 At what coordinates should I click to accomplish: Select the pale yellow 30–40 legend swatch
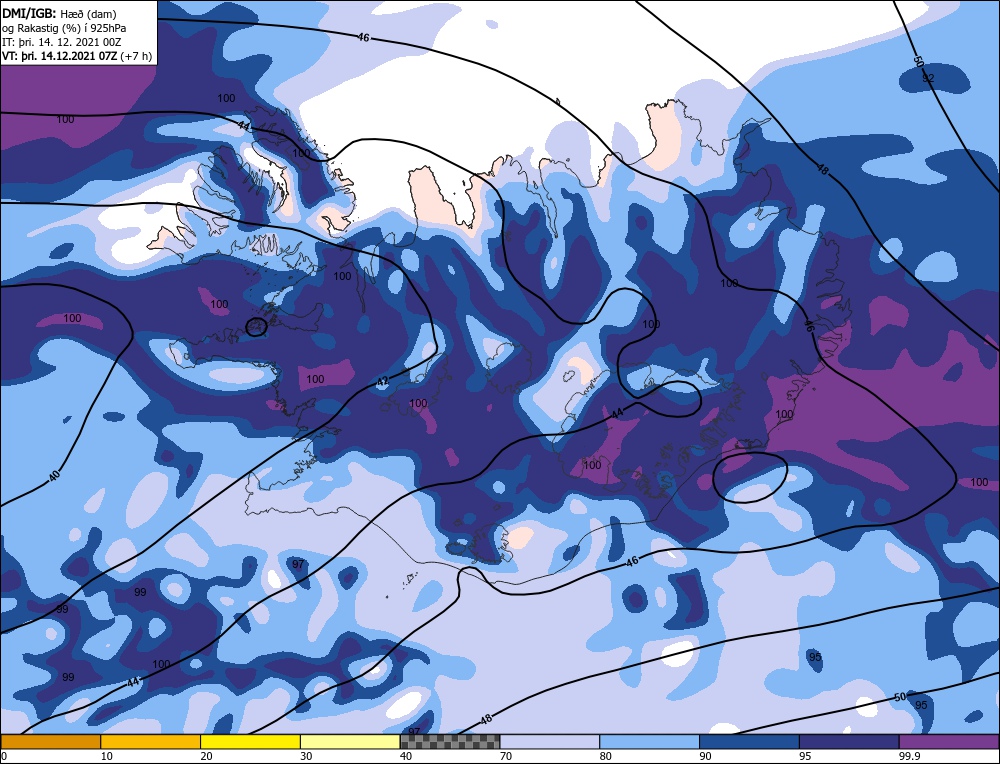[x=350, y=741]
